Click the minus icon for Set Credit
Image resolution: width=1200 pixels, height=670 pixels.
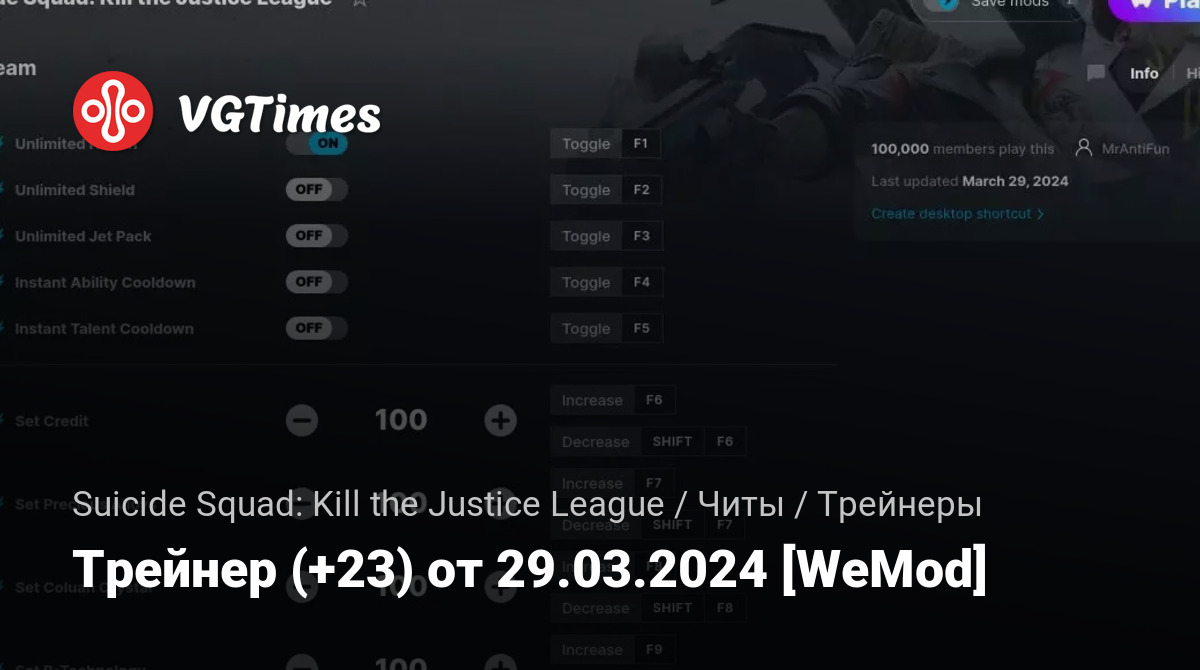[x=302, y=421]
